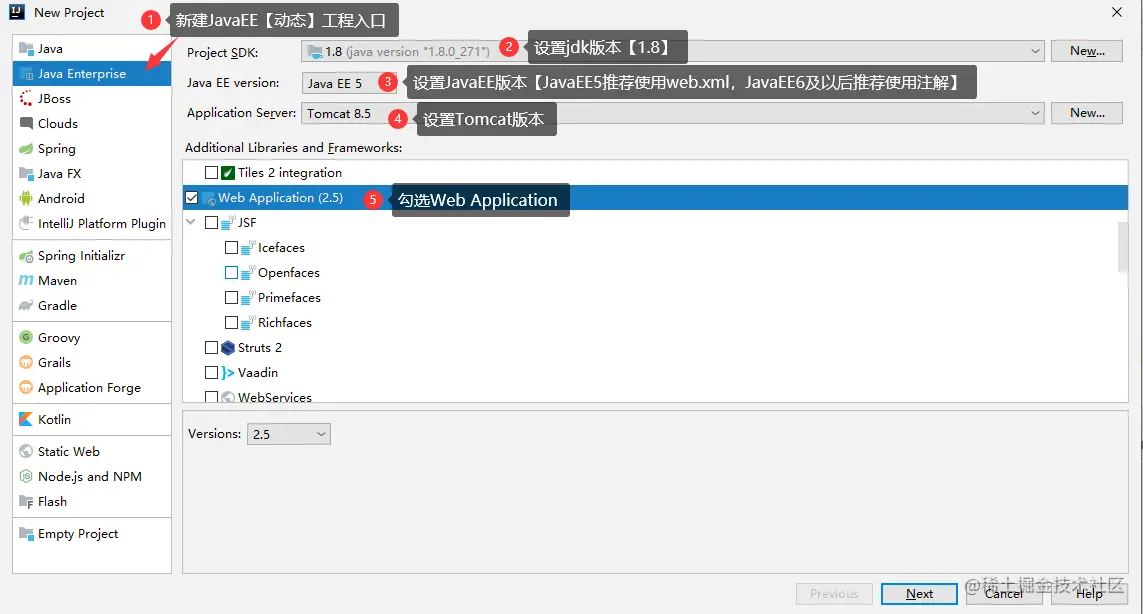Click the Web Application icon
The height and width of the screenshot is (614, 1143).
[208, 198]
